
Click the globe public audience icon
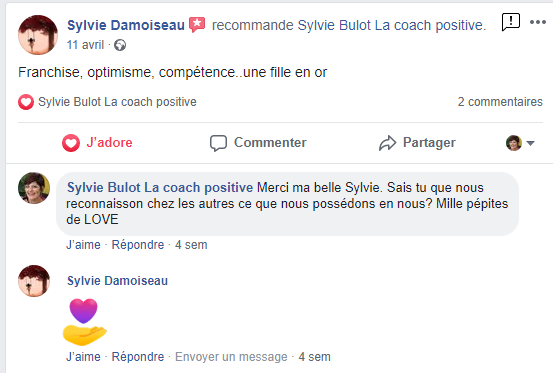[120, 45]
